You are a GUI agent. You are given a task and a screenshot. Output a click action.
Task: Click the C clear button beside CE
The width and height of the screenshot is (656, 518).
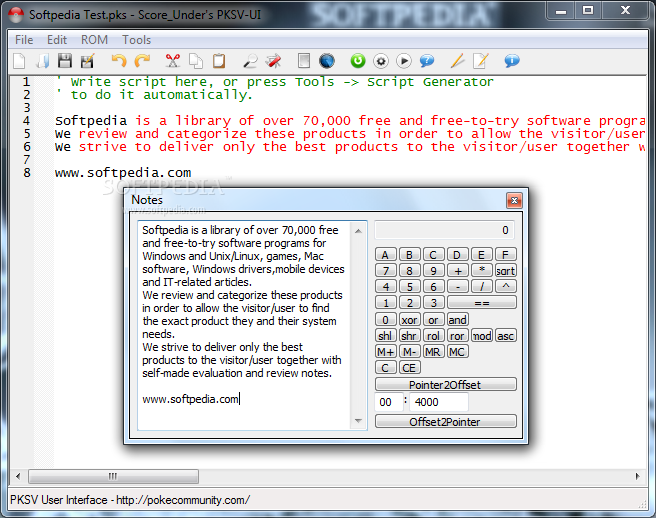pos(385,367)
